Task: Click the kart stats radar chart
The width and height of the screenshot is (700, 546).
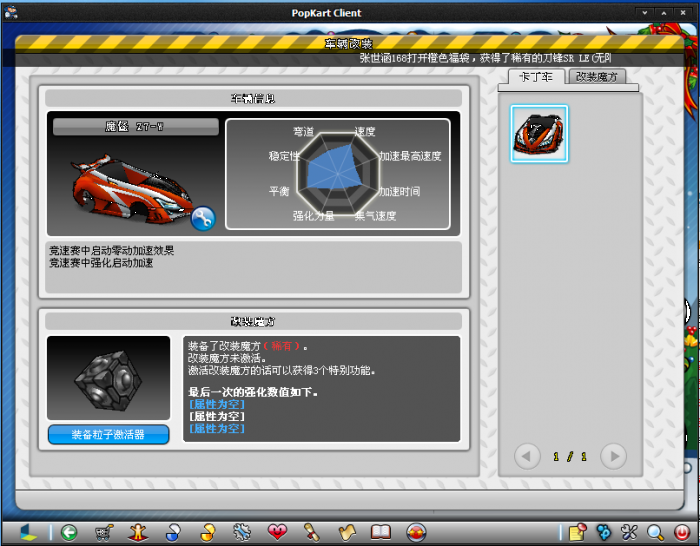Action: (x=338, y=174)
